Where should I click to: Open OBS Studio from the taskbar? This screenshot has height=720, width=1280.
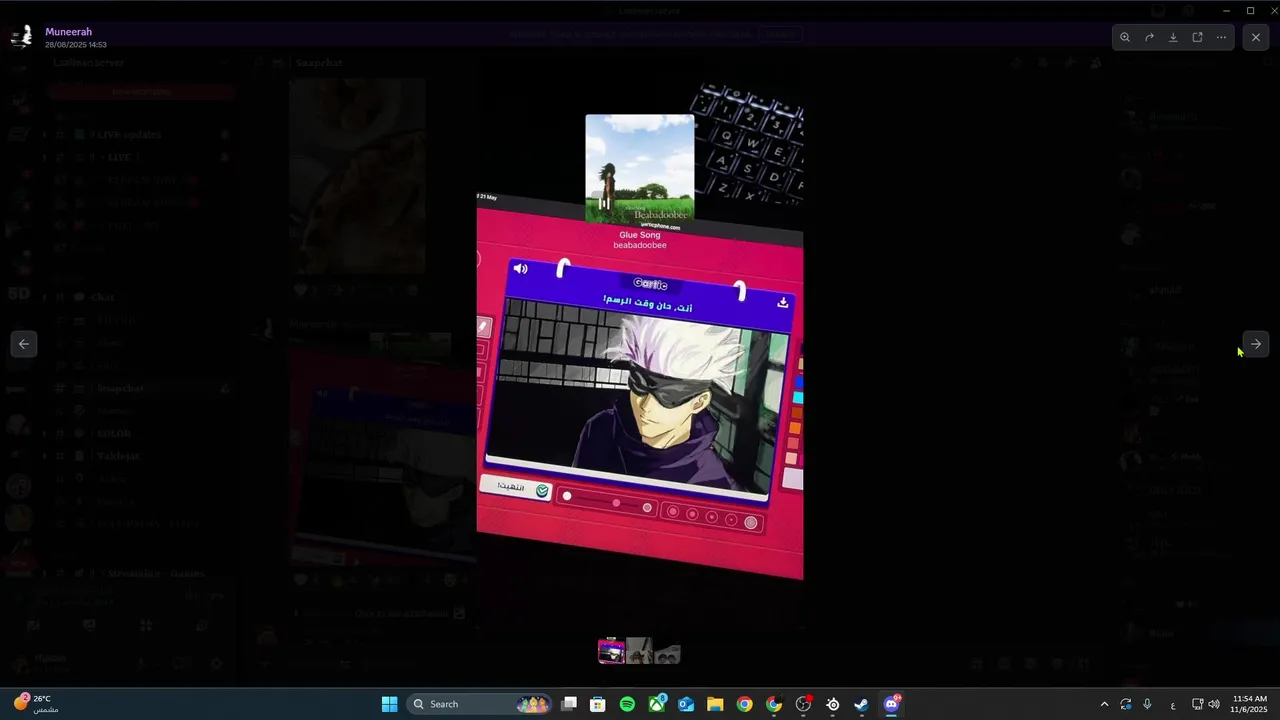coord(803,704)
